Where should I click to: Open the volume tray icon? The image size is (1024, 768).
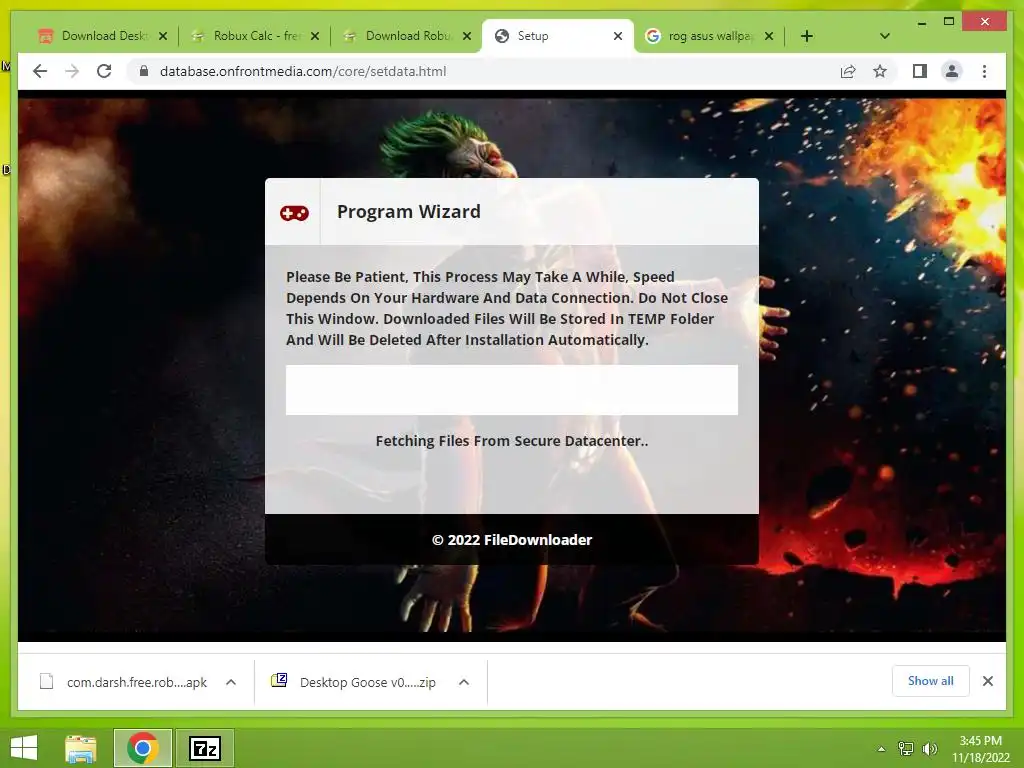pos(929,749)
